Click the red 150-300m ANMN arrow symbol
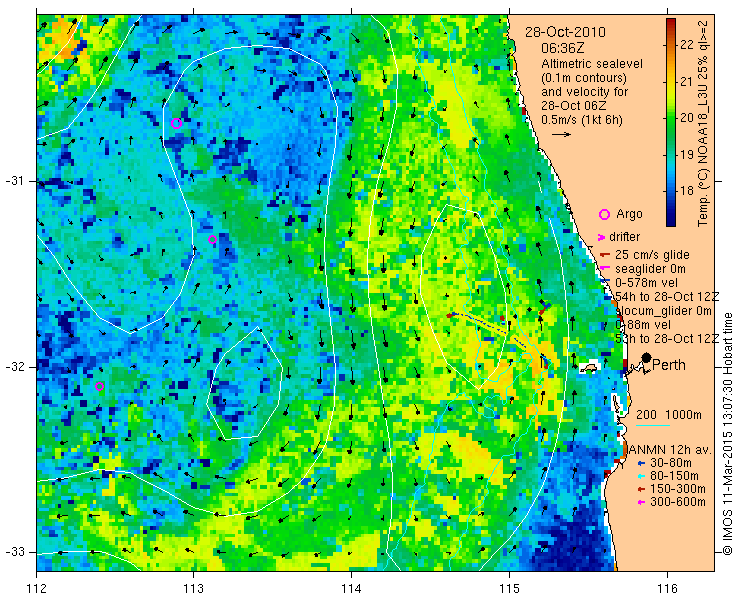This screenshot has width=740, height=600. (641, 489)
